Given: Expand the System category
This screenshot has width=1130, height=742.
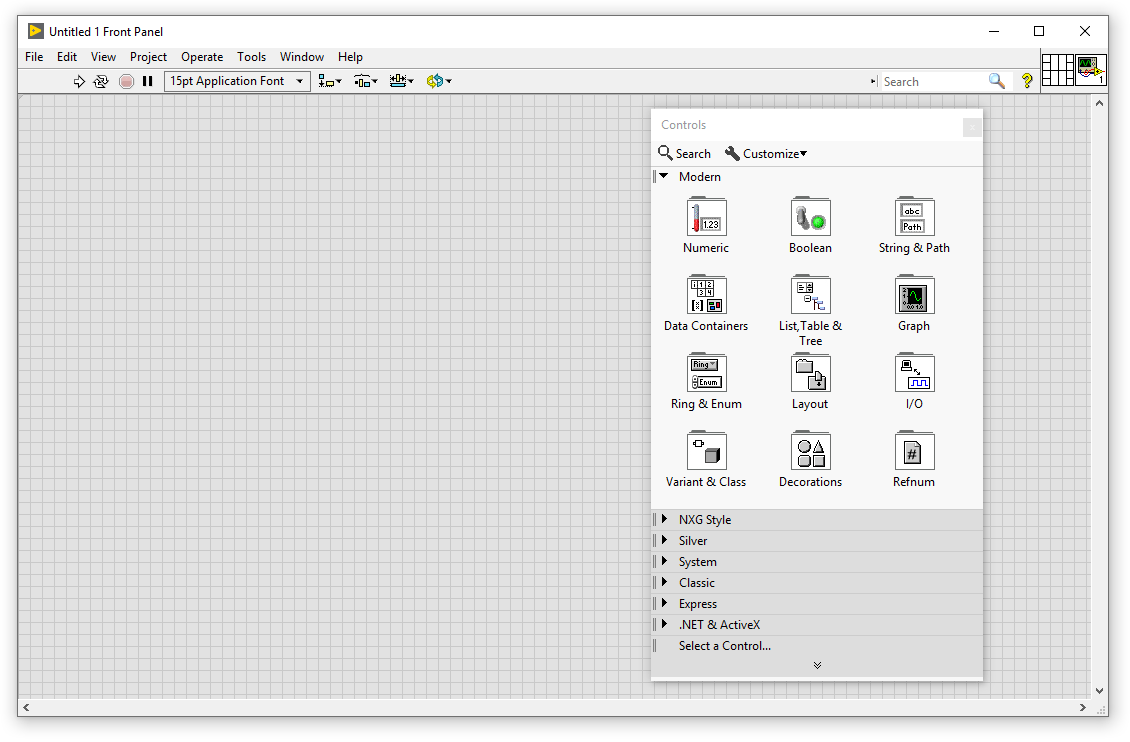Looking at the screenshot, I should point(664,560).
